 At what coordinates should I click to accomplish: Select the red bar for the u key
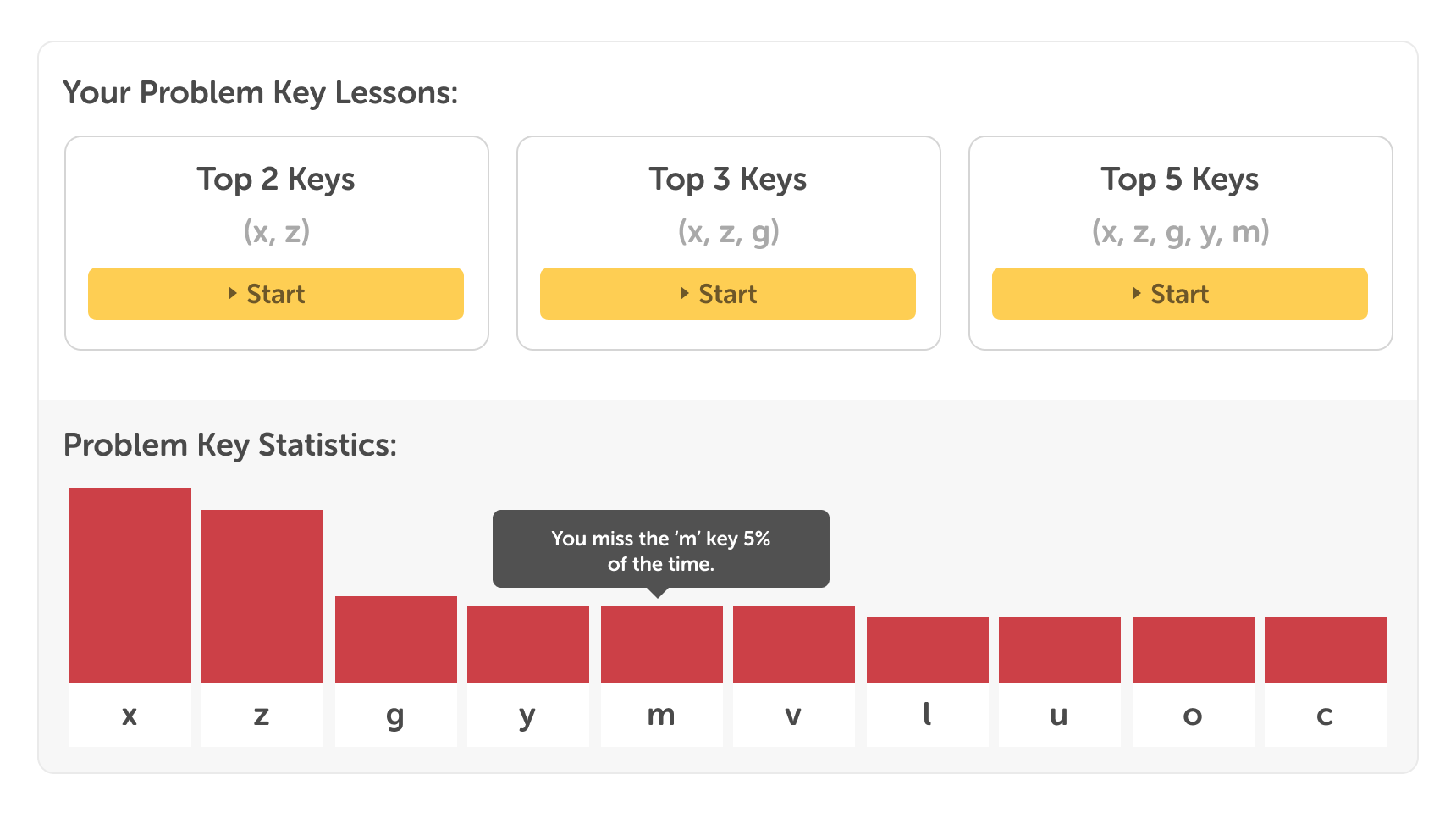(x=1060, y=650)
